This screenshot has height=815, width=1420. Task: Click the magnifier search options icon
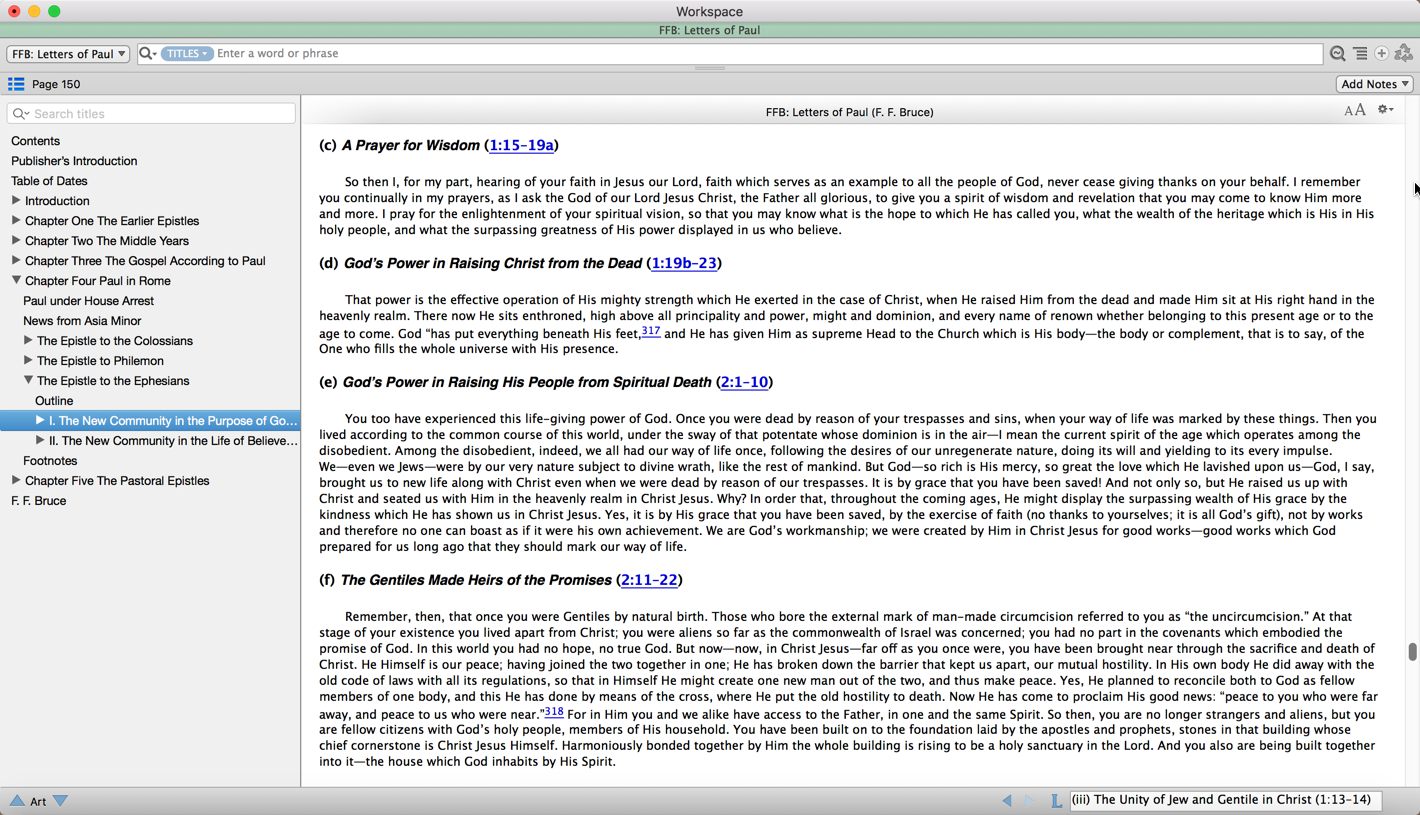click(147, 54)
